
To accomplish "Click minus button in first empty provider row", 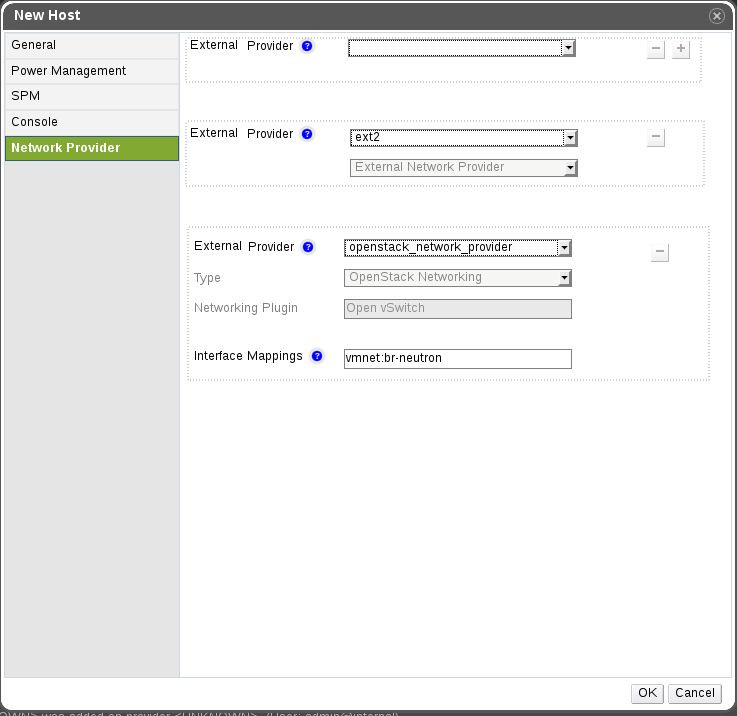I will 656,50.
